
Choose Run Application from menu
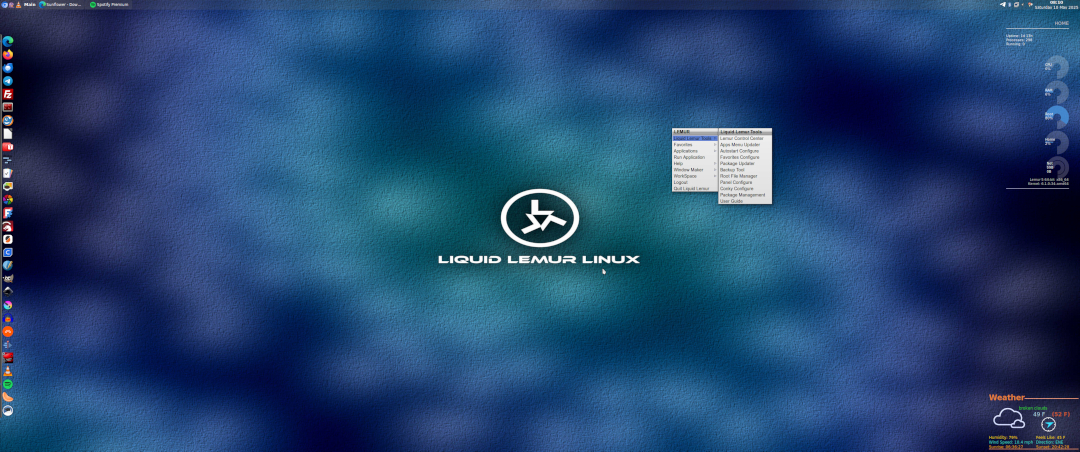click(x=695, y=157)
